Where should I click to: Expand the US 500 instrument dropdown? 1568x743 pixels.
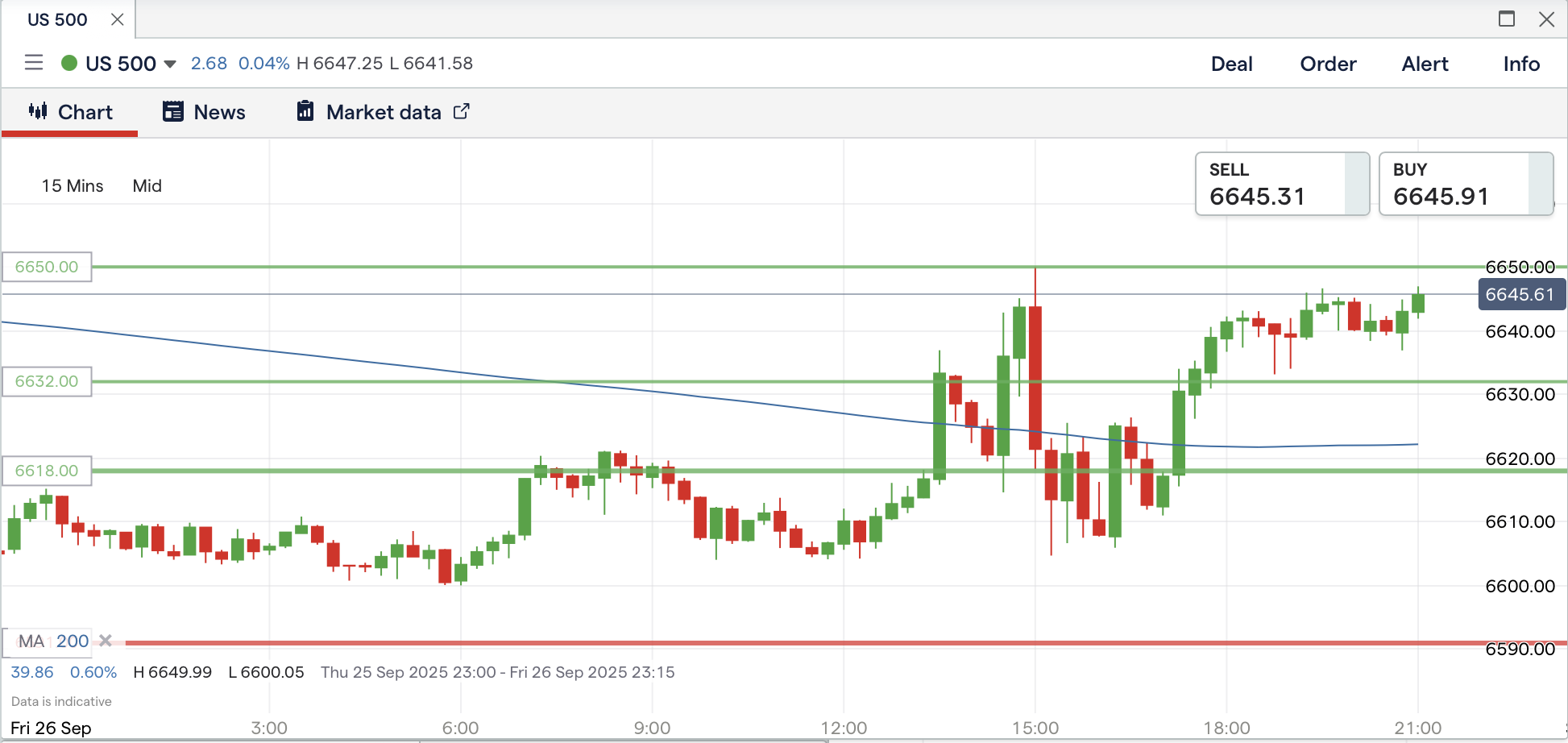pyautogui.click(x=170, y=64)
